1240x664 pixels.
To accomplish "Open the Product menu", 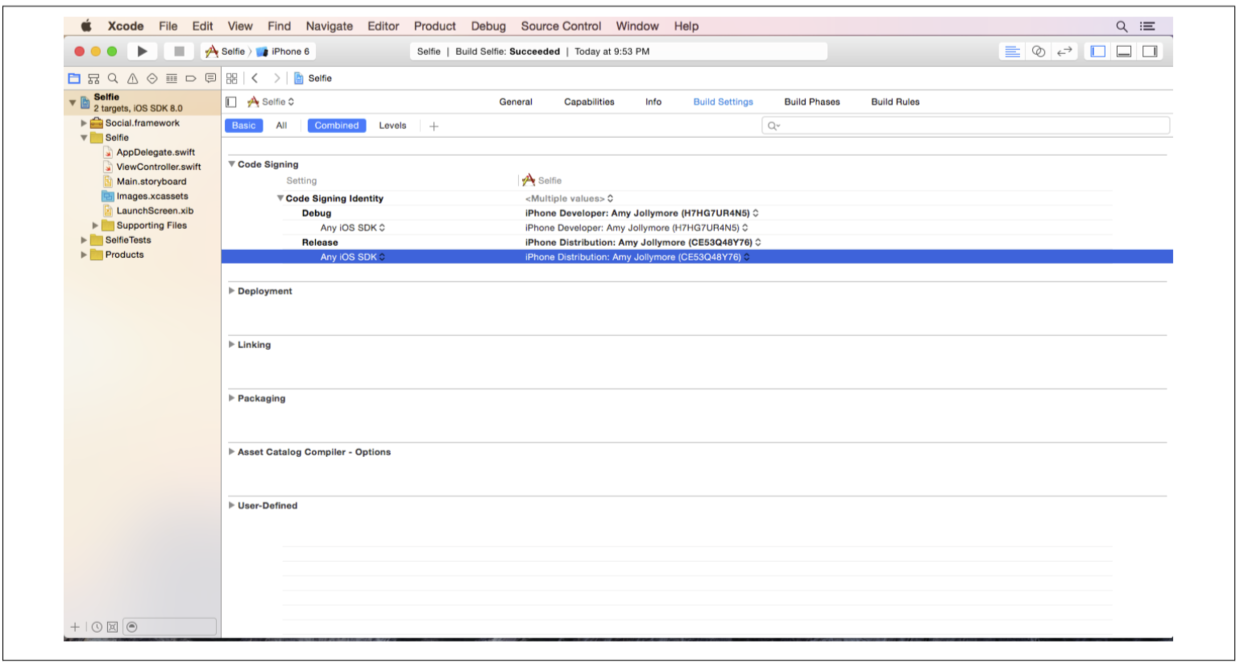I will (434, 26).
